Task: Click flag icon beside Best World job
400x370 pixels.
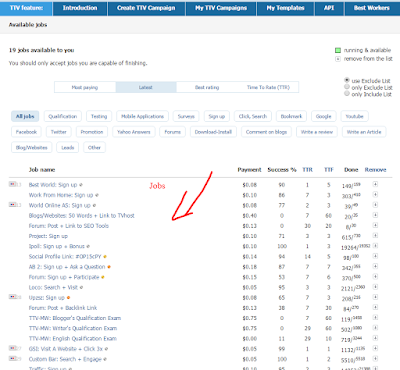Action: [13, 184]
